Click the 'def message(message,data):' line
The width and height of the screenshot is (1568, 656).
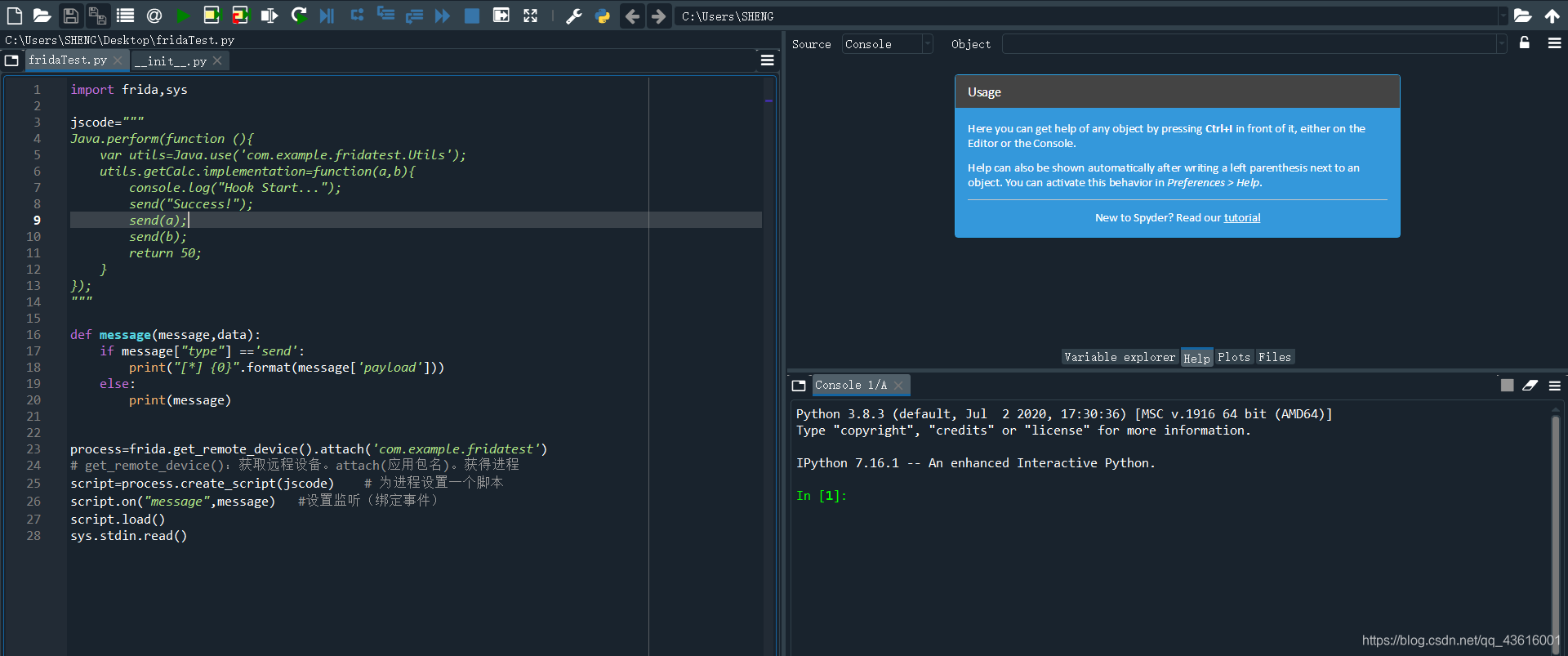click(166, 335)
